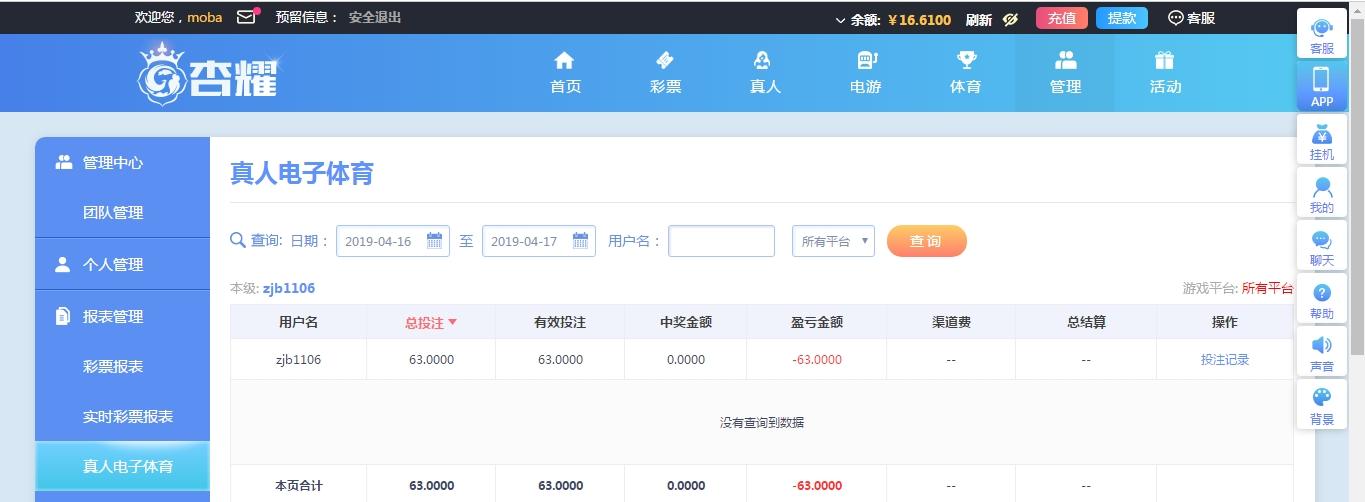The height and width of the screenshot is (502, 1365).
Task: Open the 帮助 help sidebar icon
Action: pos(1321,298)
